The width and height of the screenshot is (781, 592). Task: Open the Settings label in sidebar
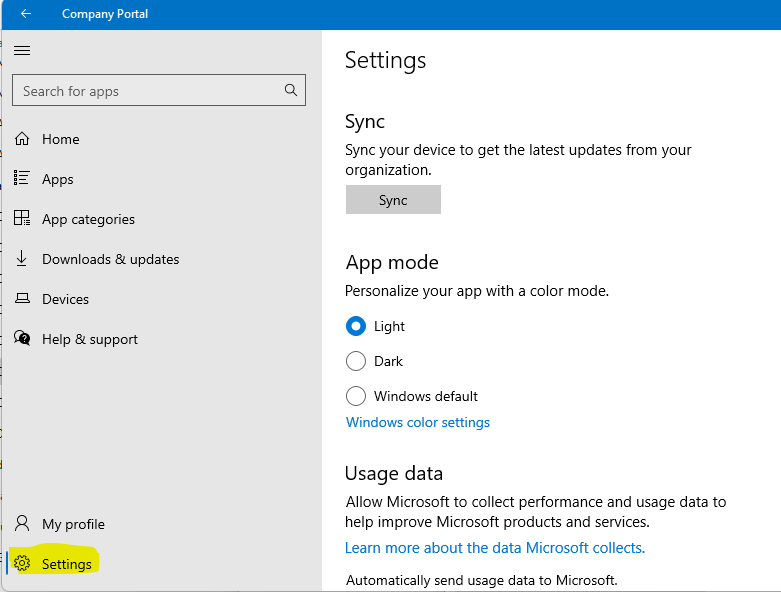click(x=67, y=564)
